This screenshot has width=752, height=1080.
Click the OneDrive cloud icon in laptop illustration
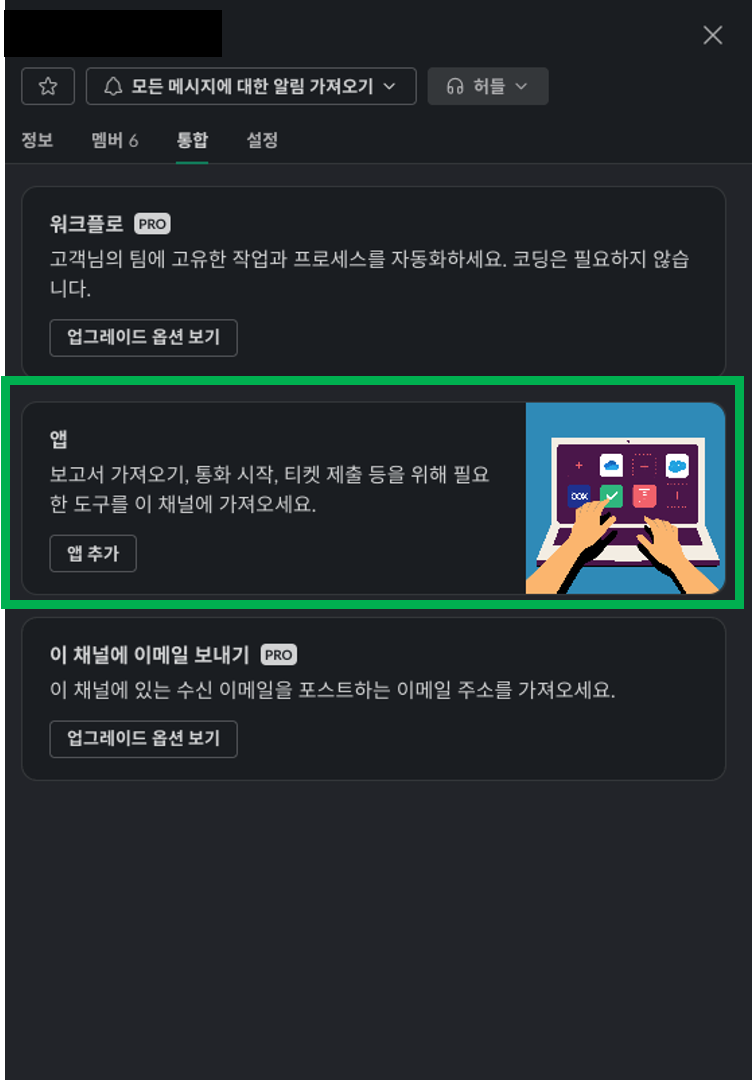(611, 465)
